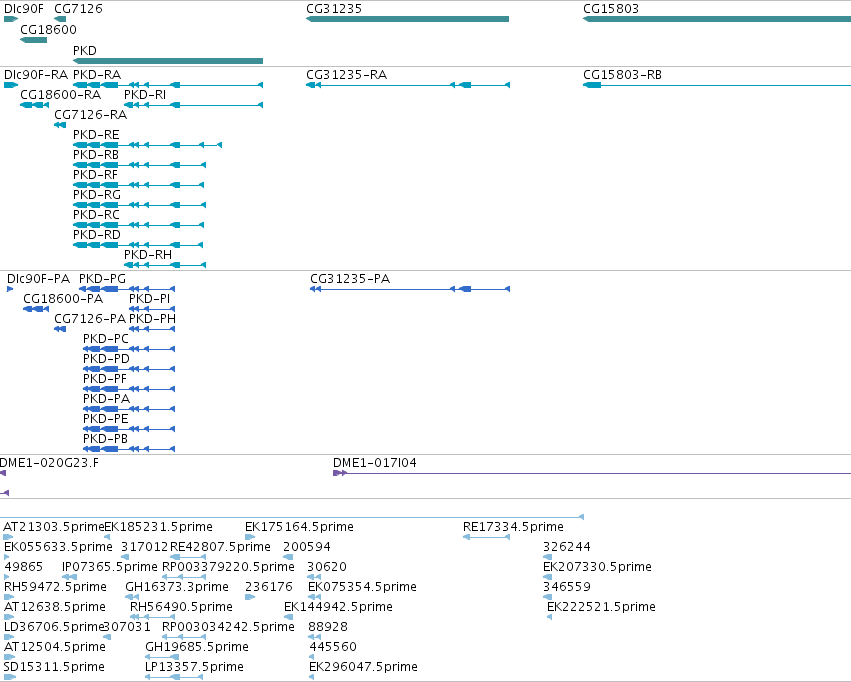Click the CG31235 gene bar

(408, 19)
